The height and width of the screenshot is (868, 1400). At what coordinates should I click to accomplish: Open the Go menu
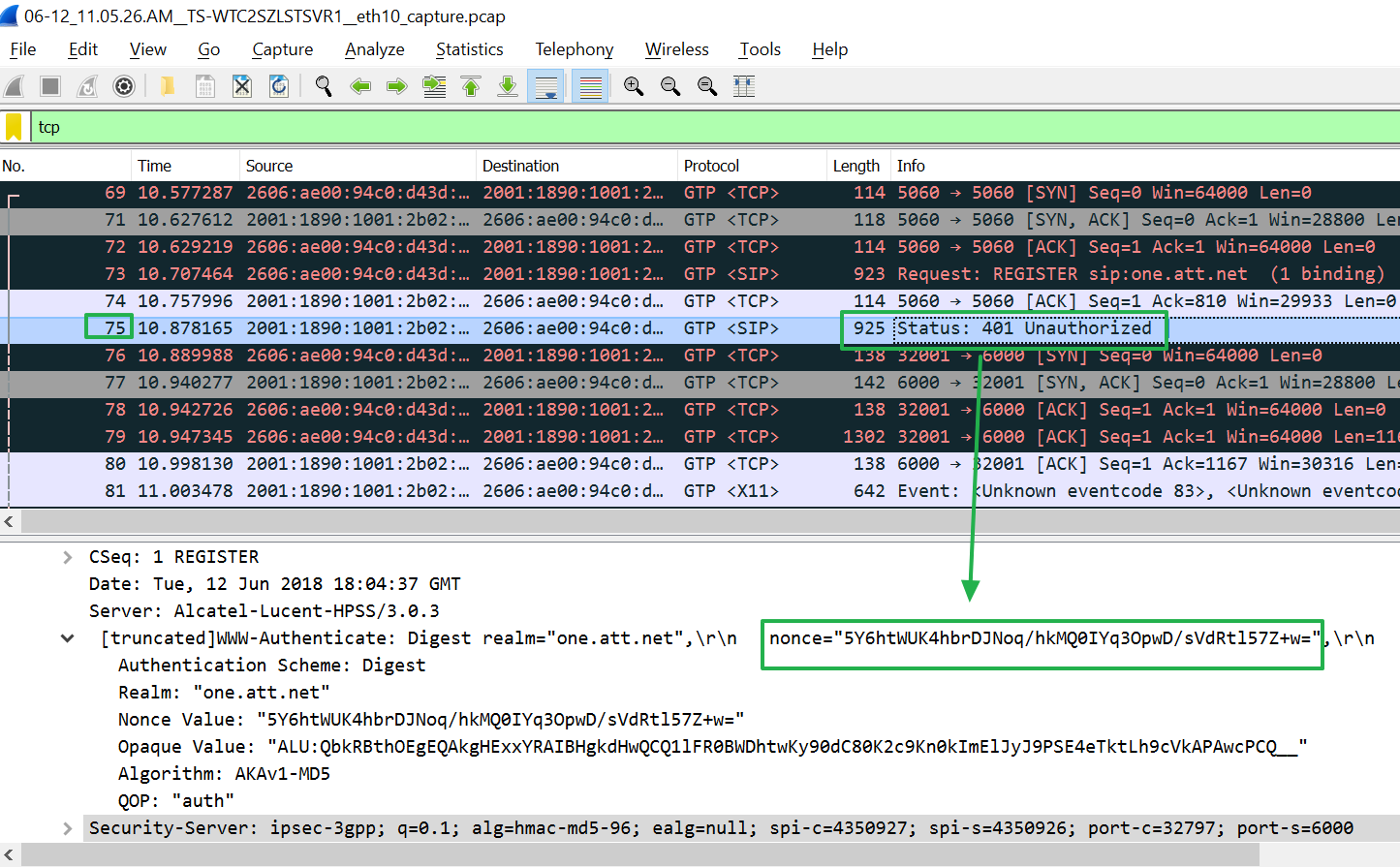tap(209, 49)
